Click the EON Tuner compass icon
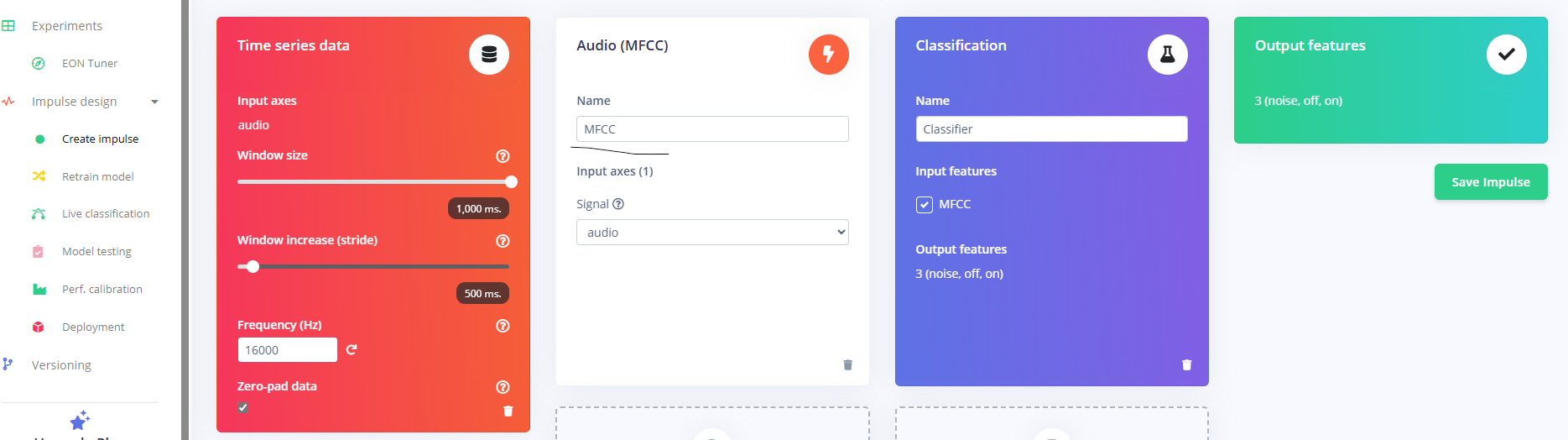This screenshot has width=1568, height=440. point(39,63)
